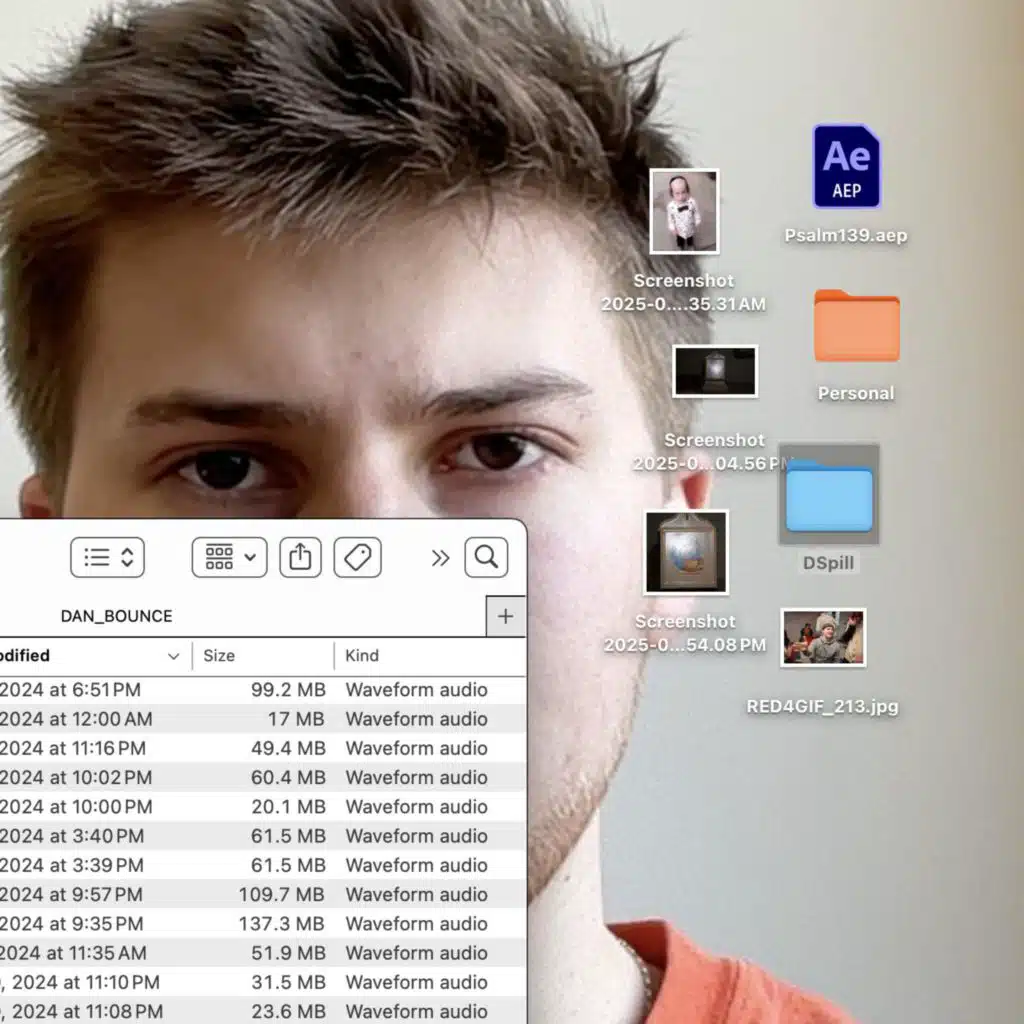The width and height of the screenshot is (1024, 1024).
Task: Add a new Finder tab with plus
Action: 505,616
